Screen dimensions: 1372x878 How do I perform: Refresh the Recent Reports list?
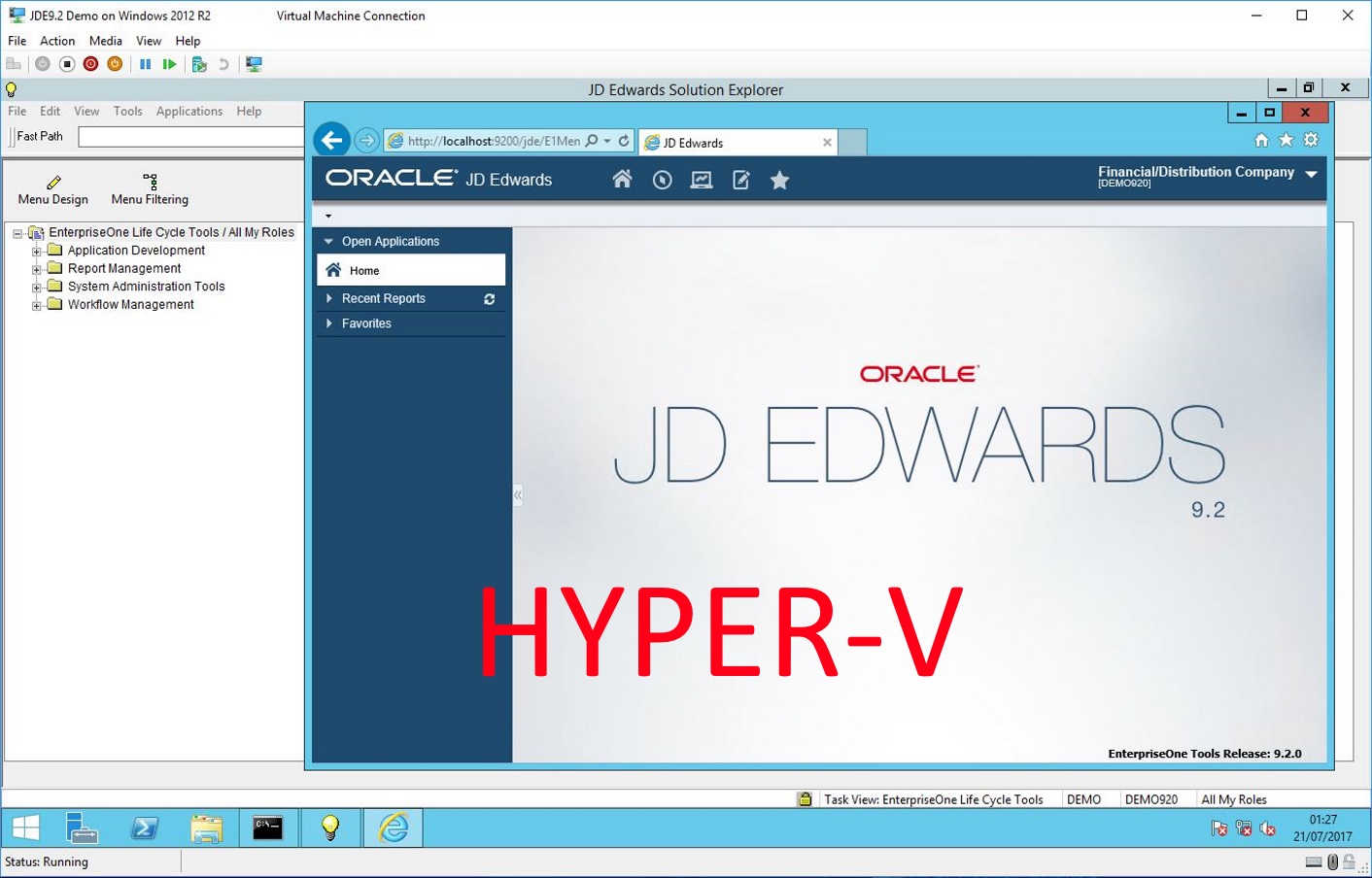tap(490, 299)
